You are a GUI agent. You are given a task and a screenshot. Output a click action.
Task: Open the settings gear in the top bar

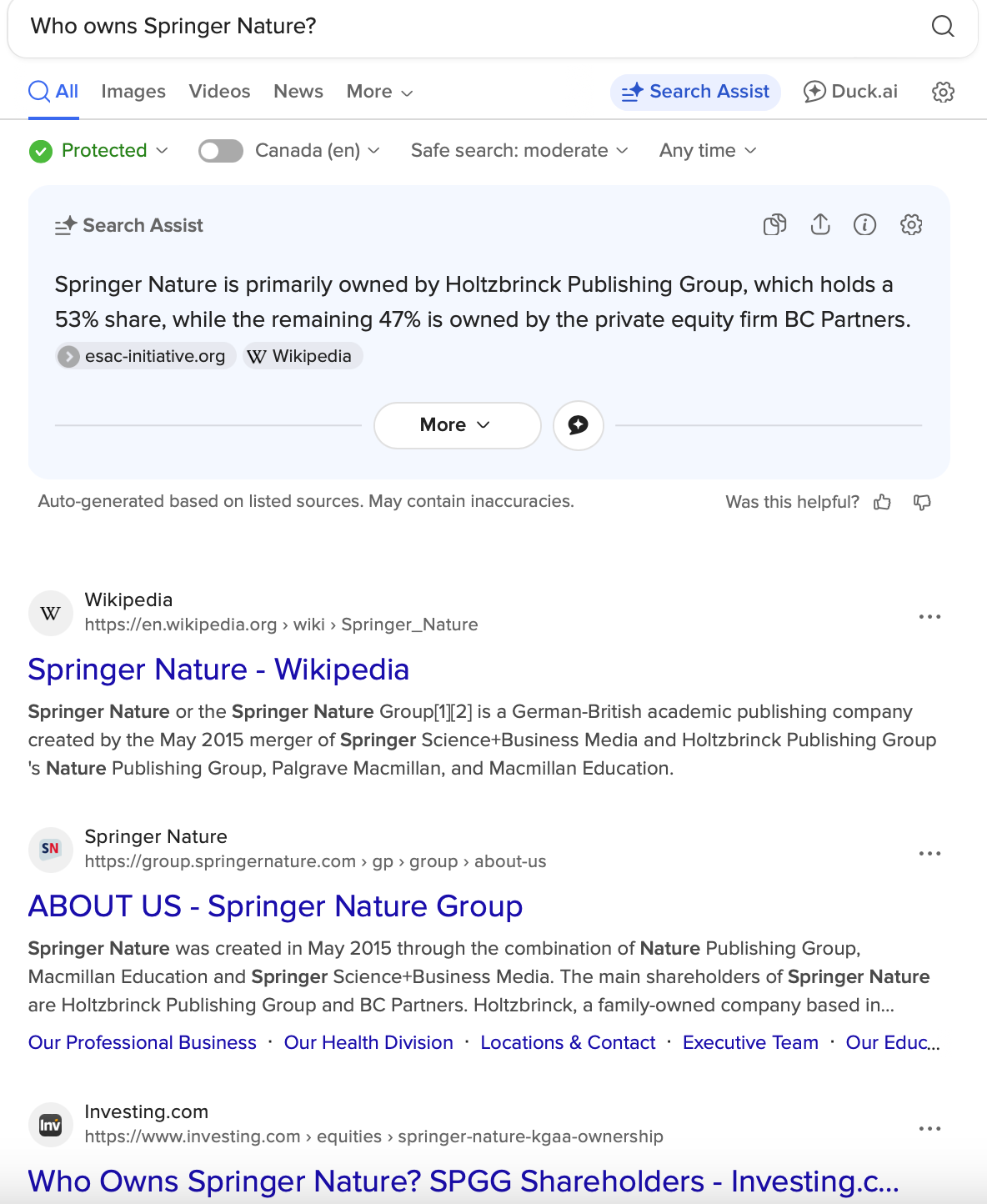coord(943,92)
